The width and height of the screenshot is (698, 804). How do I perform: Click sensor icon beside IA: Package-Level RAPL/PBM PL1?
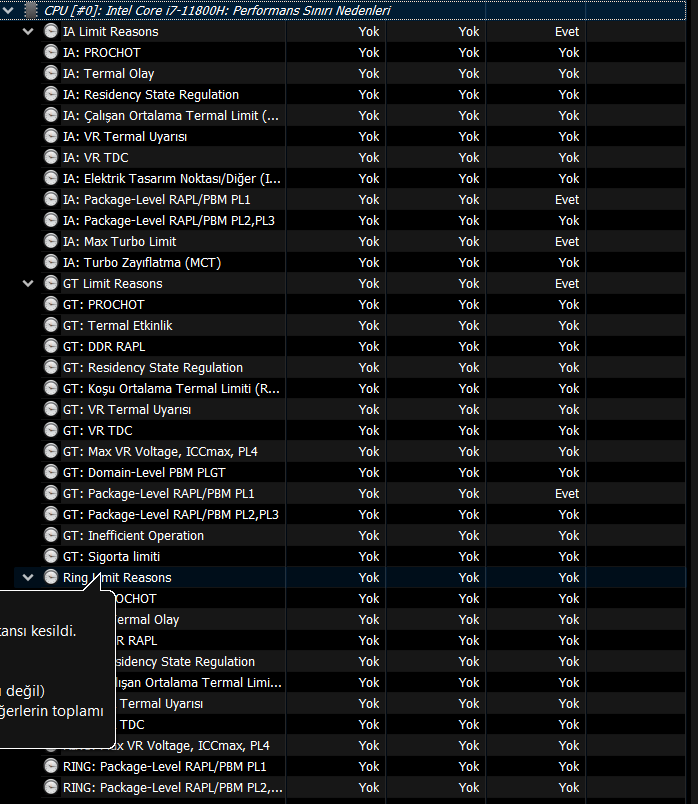(51, 199)
